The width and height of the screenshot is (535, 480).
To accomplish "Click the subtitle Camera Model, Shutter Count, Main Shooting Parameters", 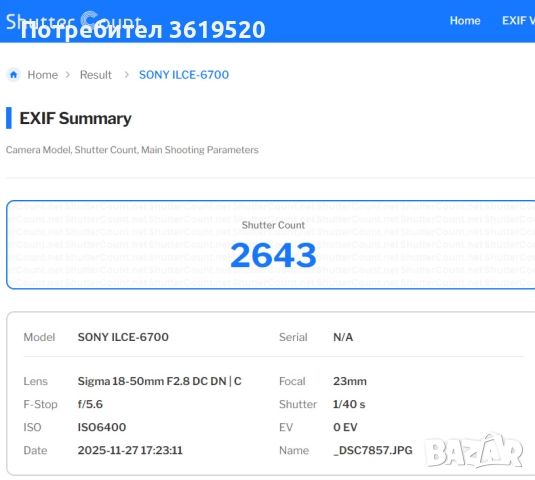I will click(x=132, y=150).
